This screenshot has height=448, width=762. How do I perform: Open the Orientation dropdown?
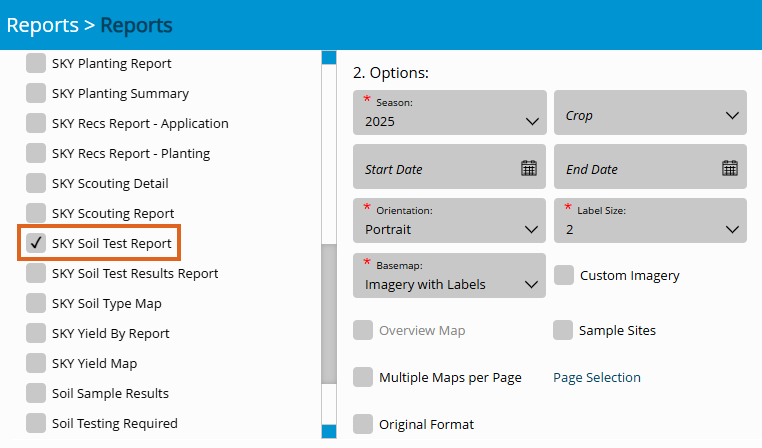[449, 221]
